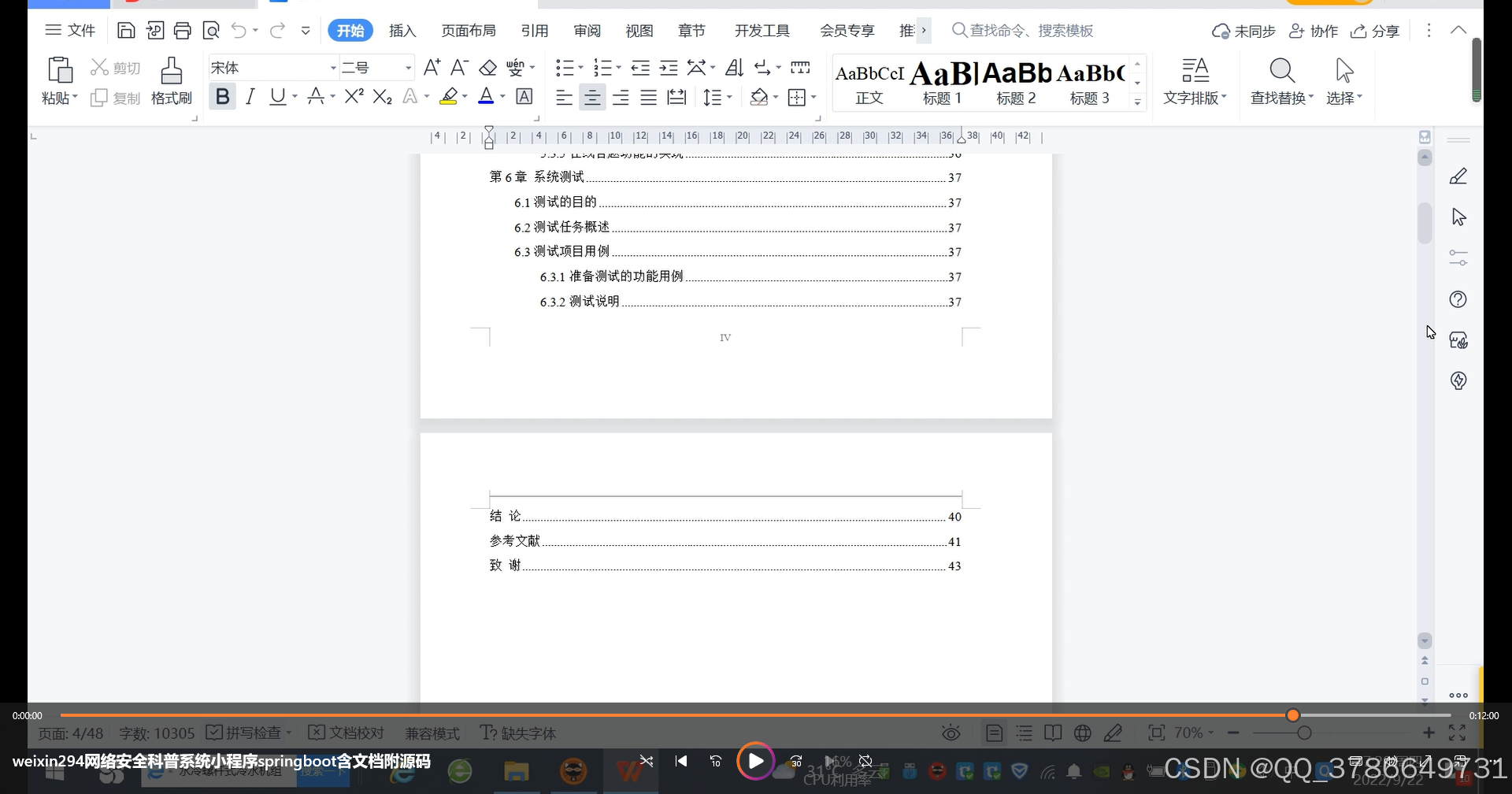Switch to the 审阅 tab
Image resolution: width=1512 pixels, height=794 pixels.
tap(587, 30)
